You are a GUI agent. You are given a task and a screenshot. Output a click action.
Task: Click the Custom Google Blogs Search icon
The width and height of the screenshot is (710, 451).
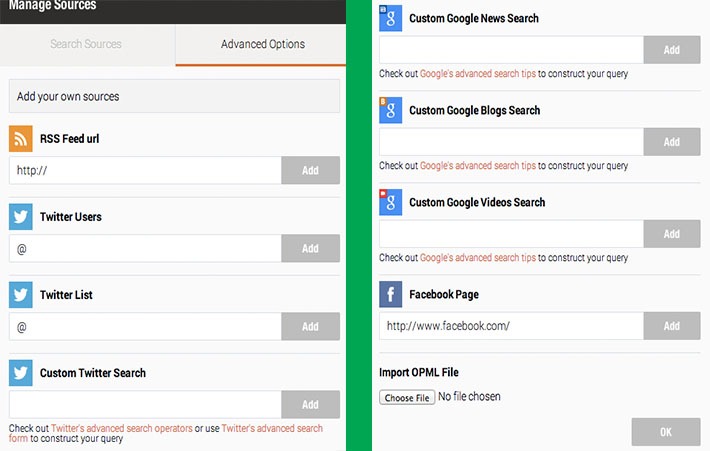391,110
